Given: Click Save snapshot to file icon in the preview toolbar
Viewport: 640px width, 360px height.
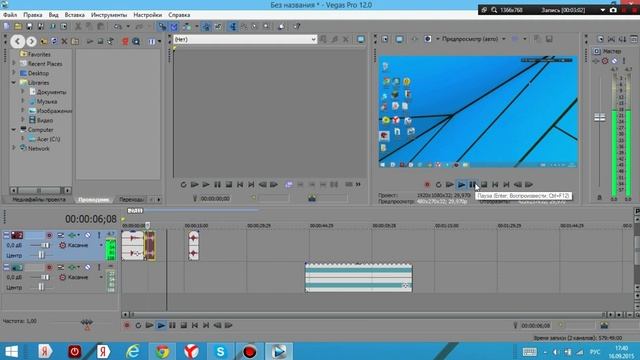Looking at the screenshot, I should coord(549,39).
